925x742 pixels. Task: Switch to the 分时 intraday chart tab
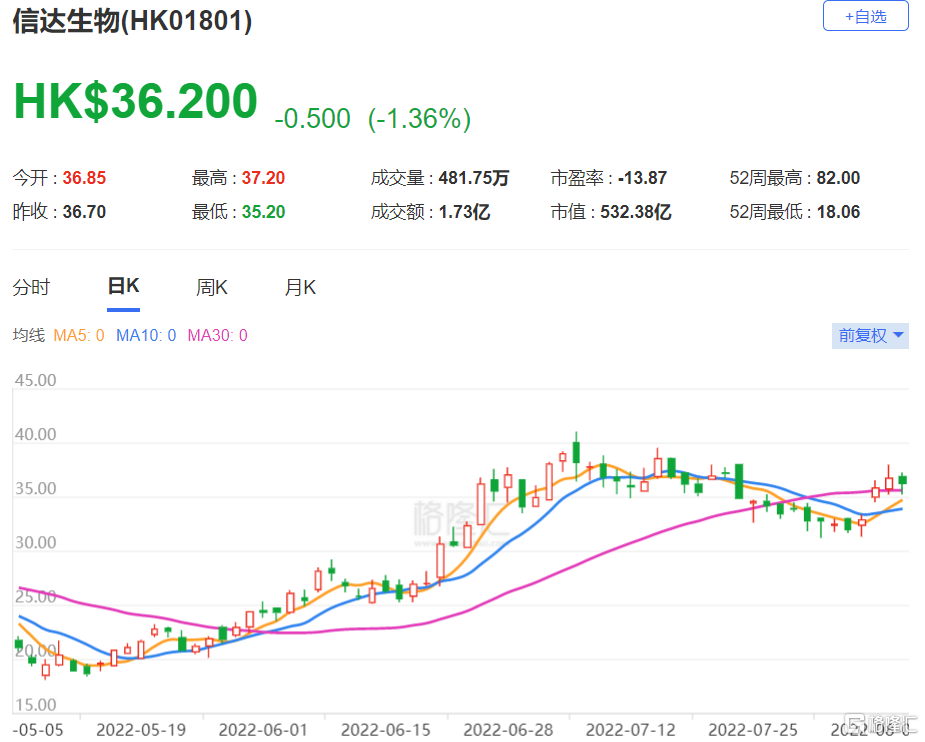(31, 287)
